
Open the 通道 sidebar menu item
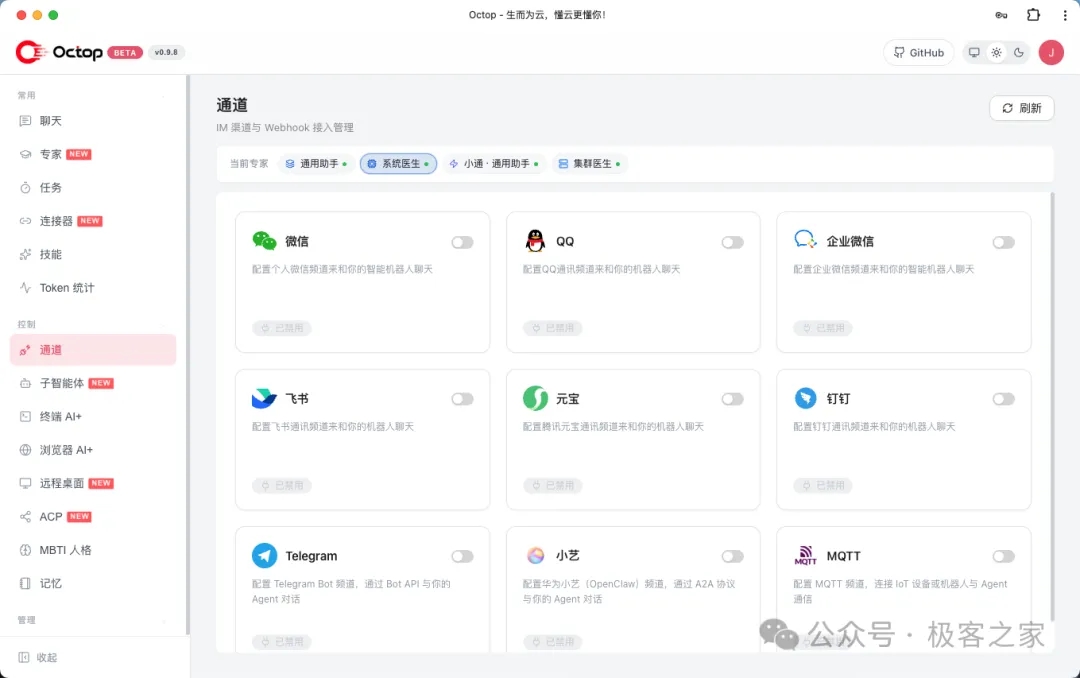click(x=93, y=350)
